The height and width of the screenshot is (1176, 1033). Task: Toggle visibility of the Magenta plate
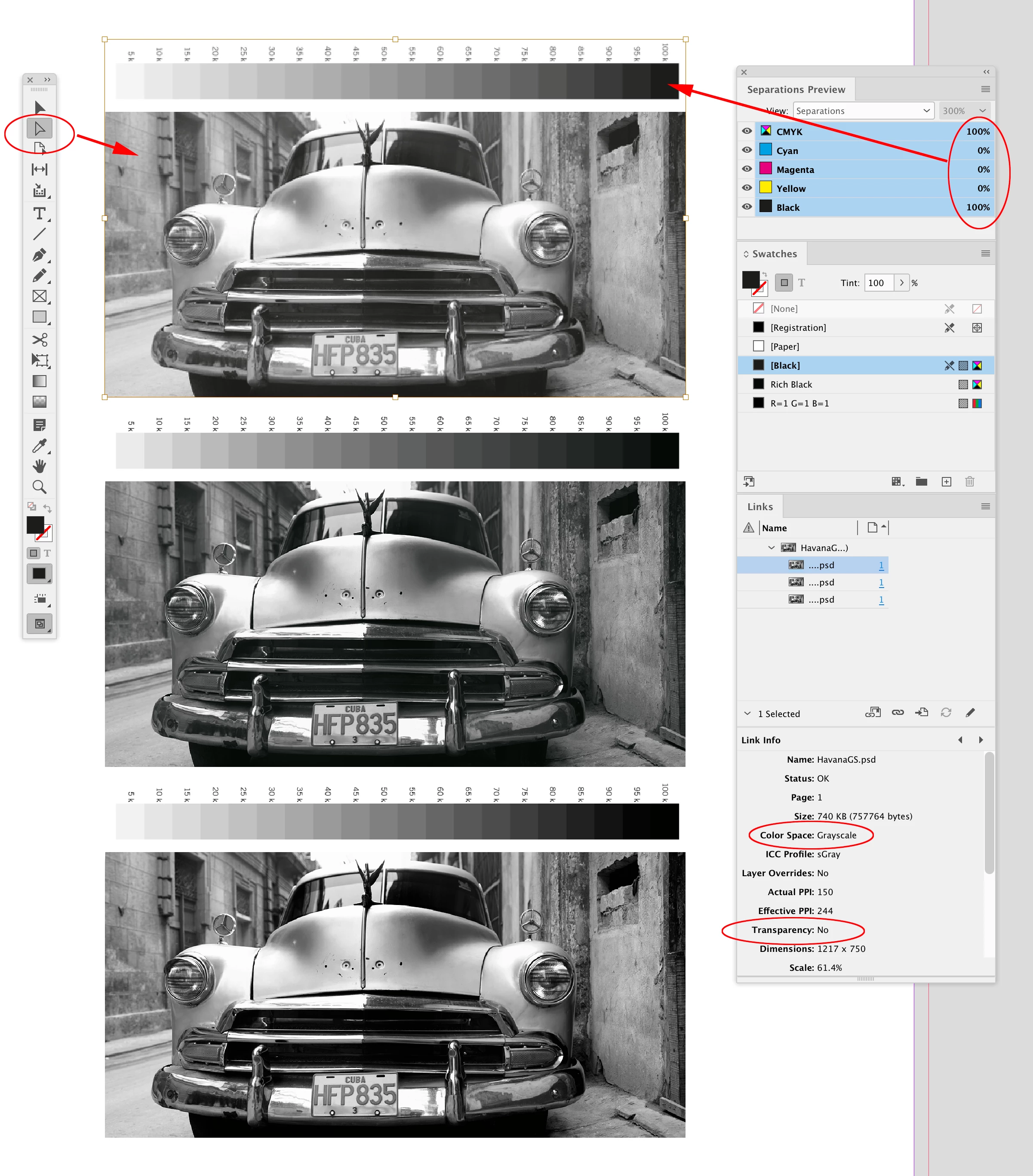click(x=747, y=169)
